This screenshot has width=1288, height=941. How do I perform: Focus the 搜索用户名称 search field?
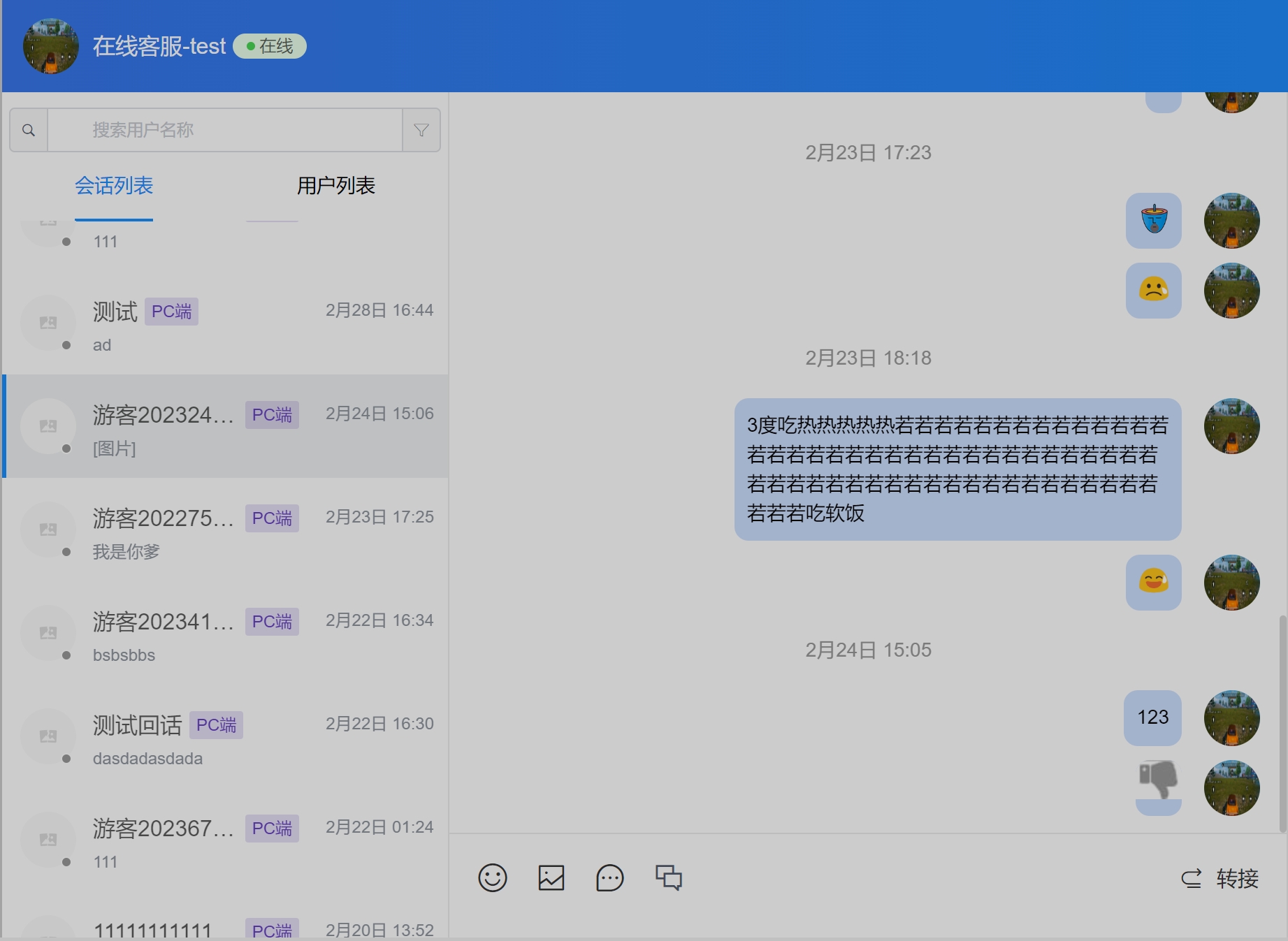pyautogui.click(x=225, y=130)
